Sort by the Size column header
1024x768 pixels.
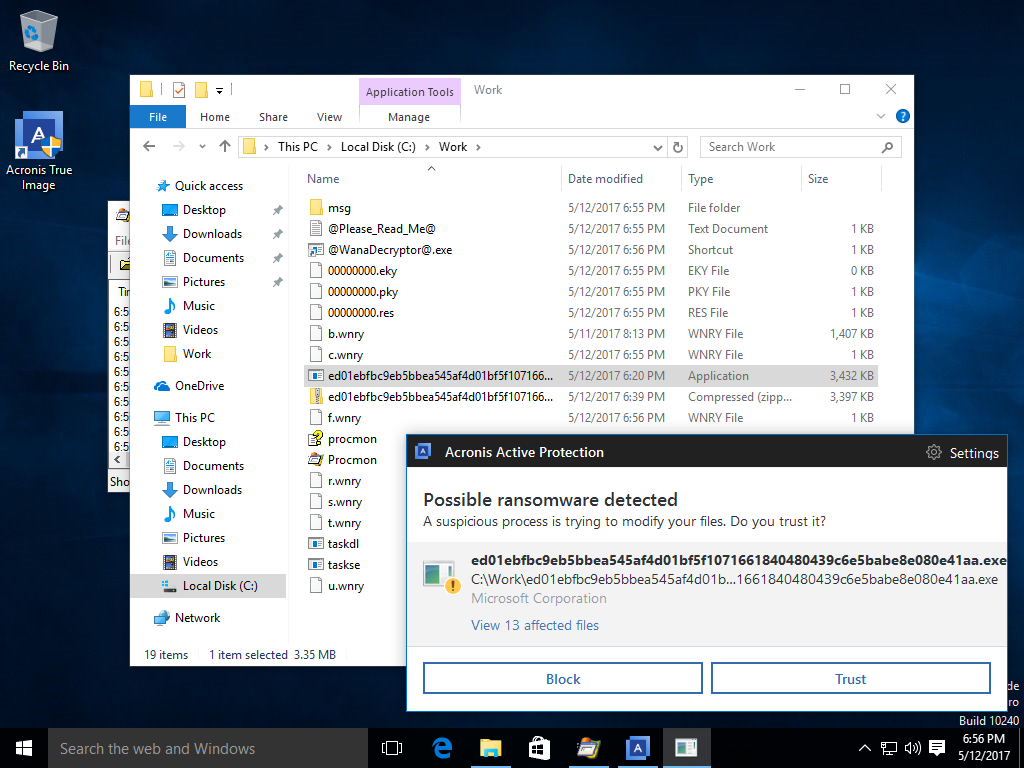(x=818, y=178)
